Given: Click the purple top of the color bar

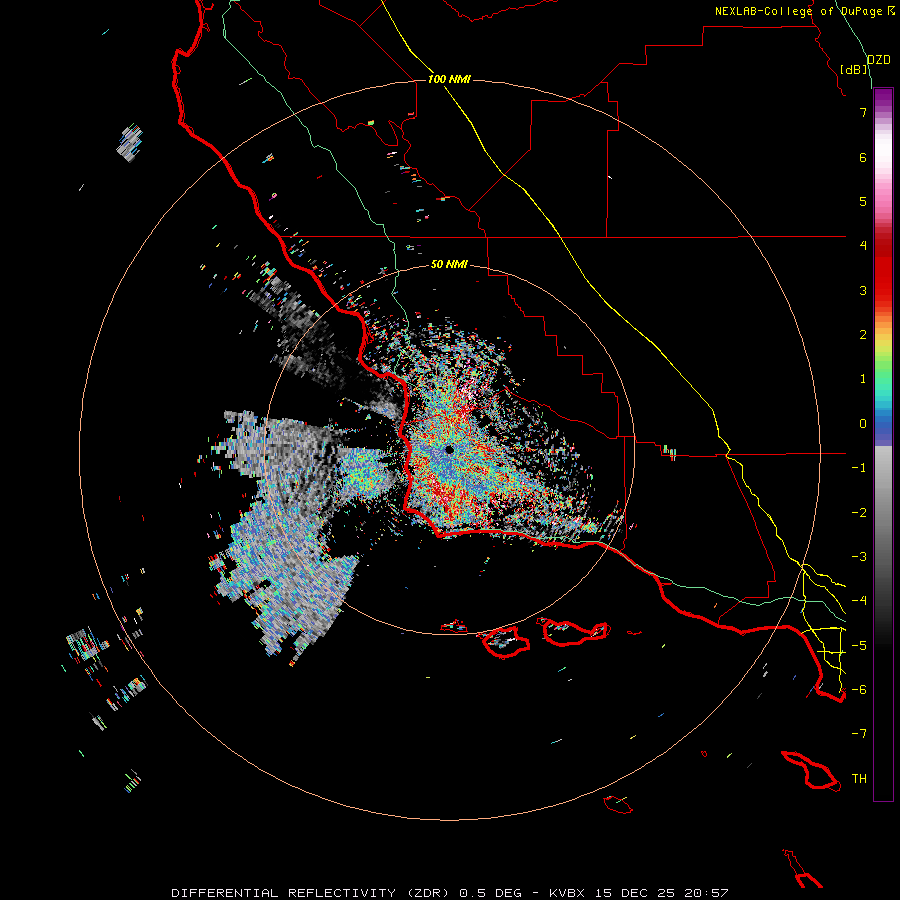Looking at the screenshot, I should (883, 98).
